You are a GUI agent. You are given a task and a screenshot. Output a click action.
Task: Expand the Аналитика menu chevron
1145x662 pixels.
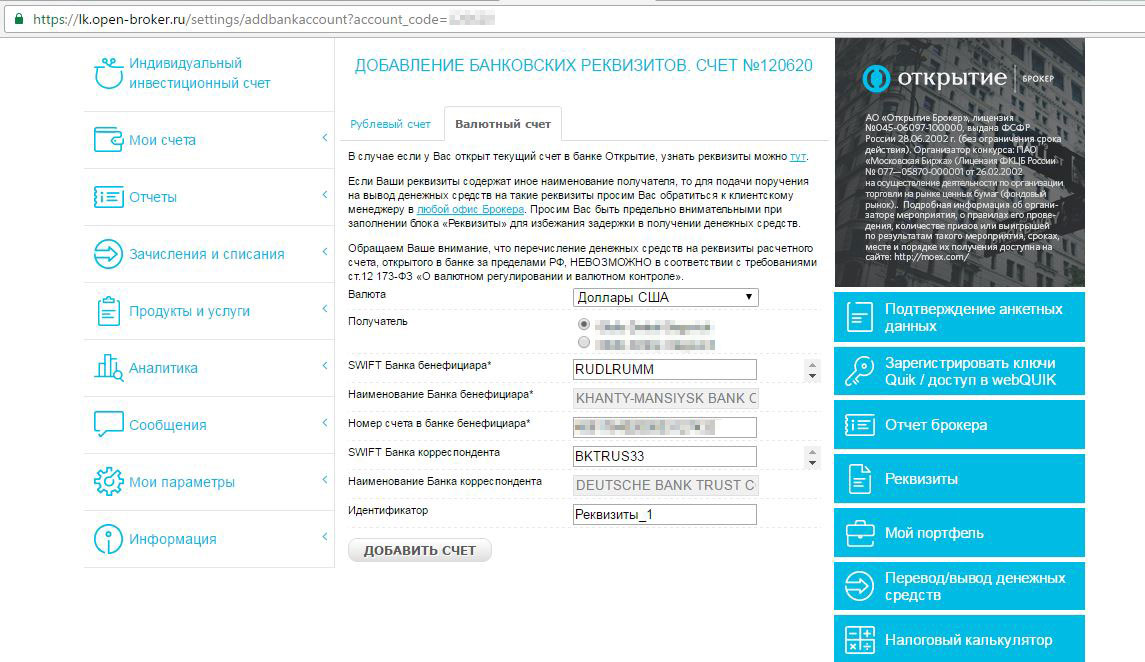[x=325, y=365]
